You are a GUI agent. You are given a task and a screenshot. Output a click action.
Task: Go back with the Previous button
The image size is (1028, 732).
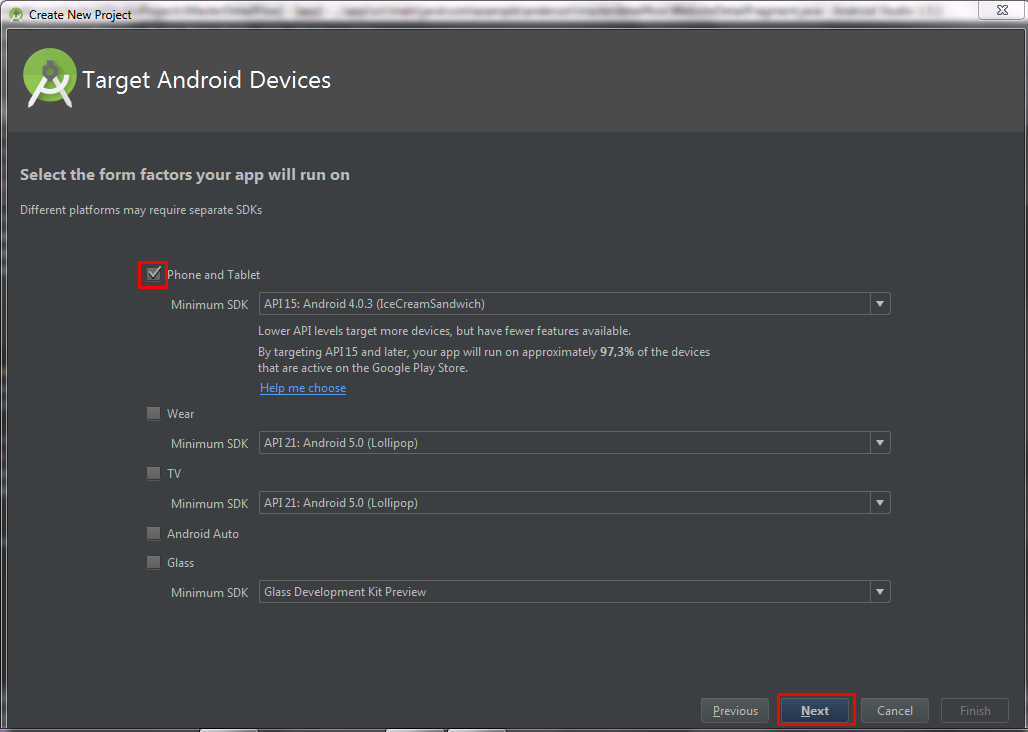pyautogui.click(x=735, y=711)
